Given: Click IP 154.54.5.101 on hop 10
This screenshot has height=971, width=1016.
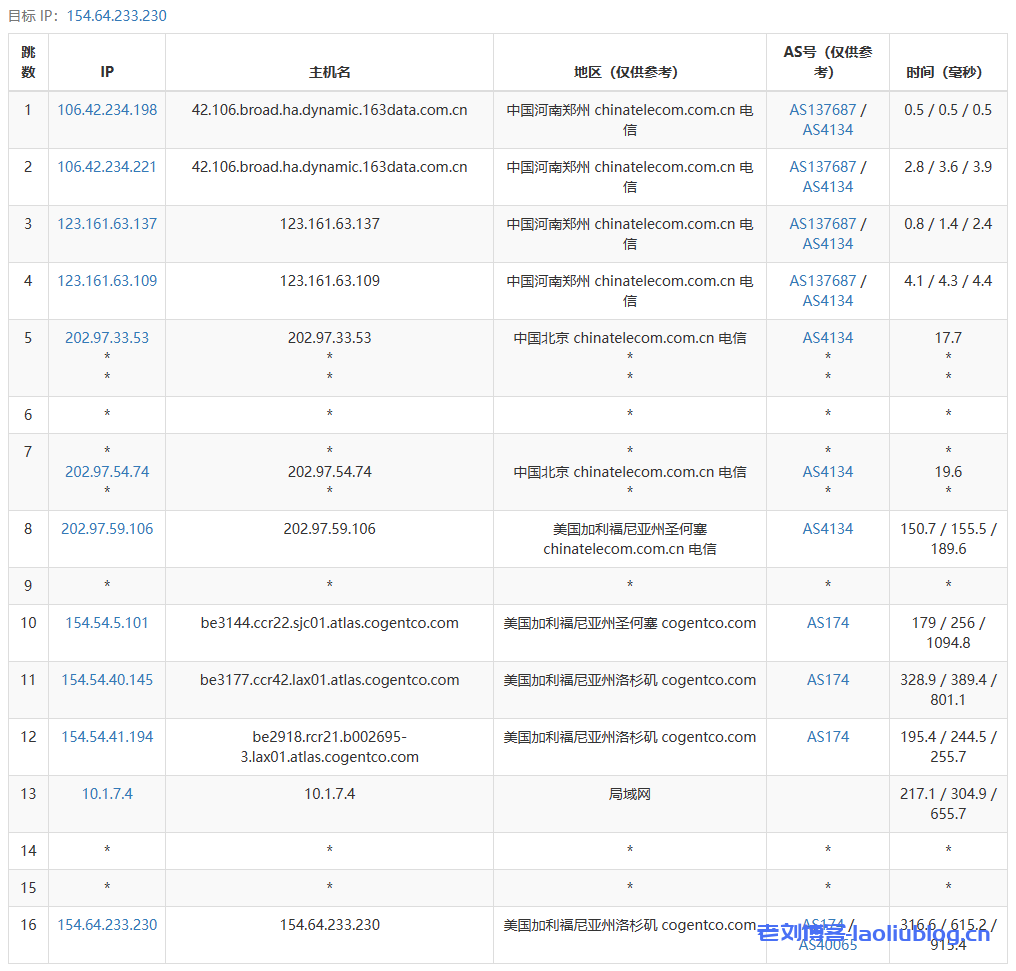Looking at the screenshot, I should click(x=106, y=622).
